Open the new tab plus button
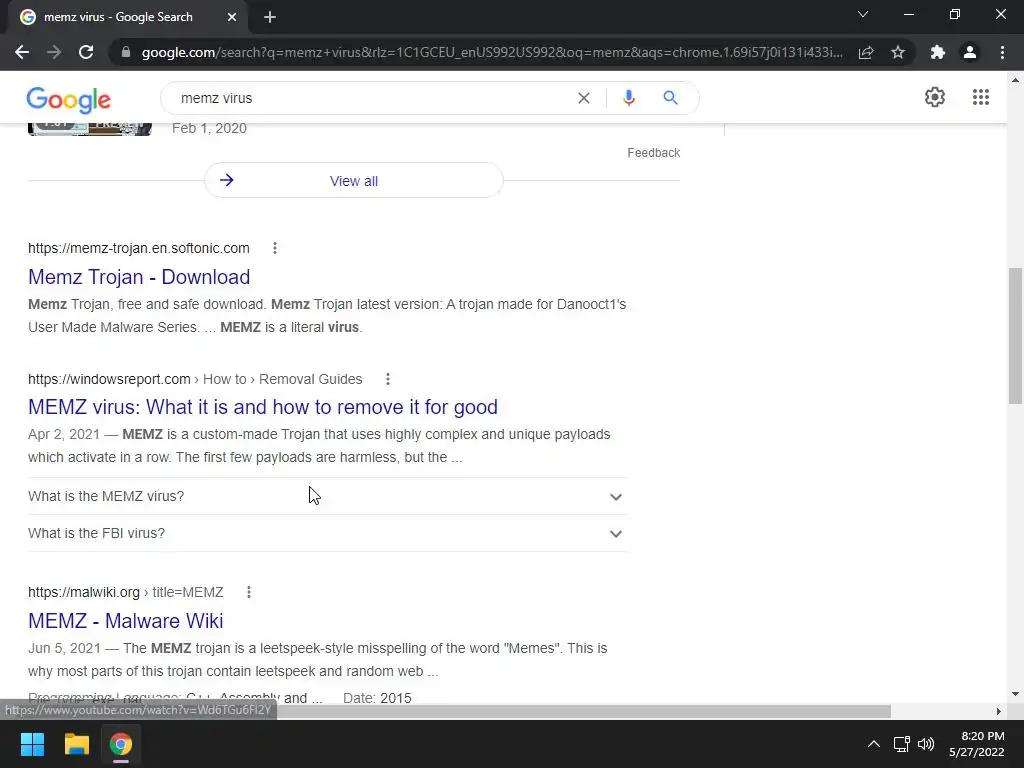1024x768 pixels. [270, 17]
